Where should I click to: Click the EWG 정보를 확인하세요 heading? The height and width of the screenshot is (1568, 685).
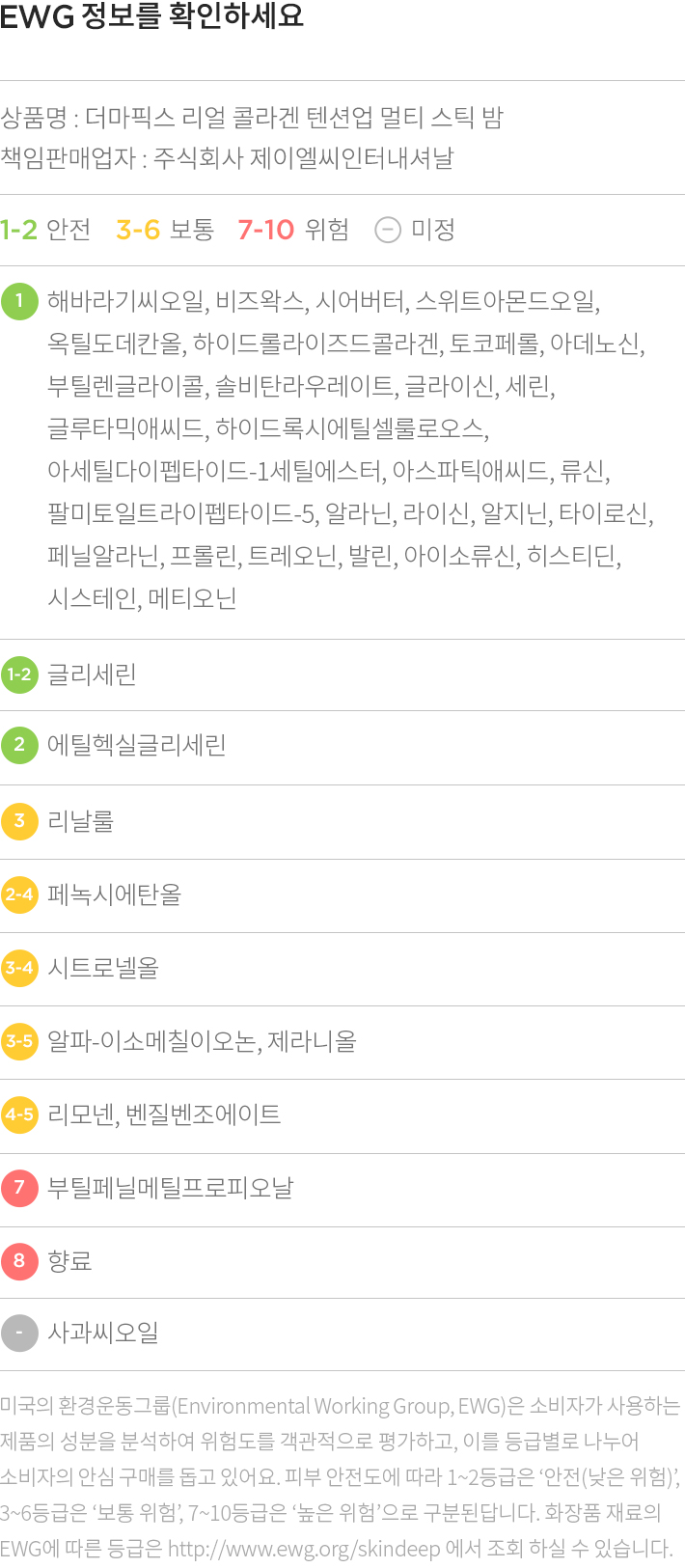click(x=151, y=16)
